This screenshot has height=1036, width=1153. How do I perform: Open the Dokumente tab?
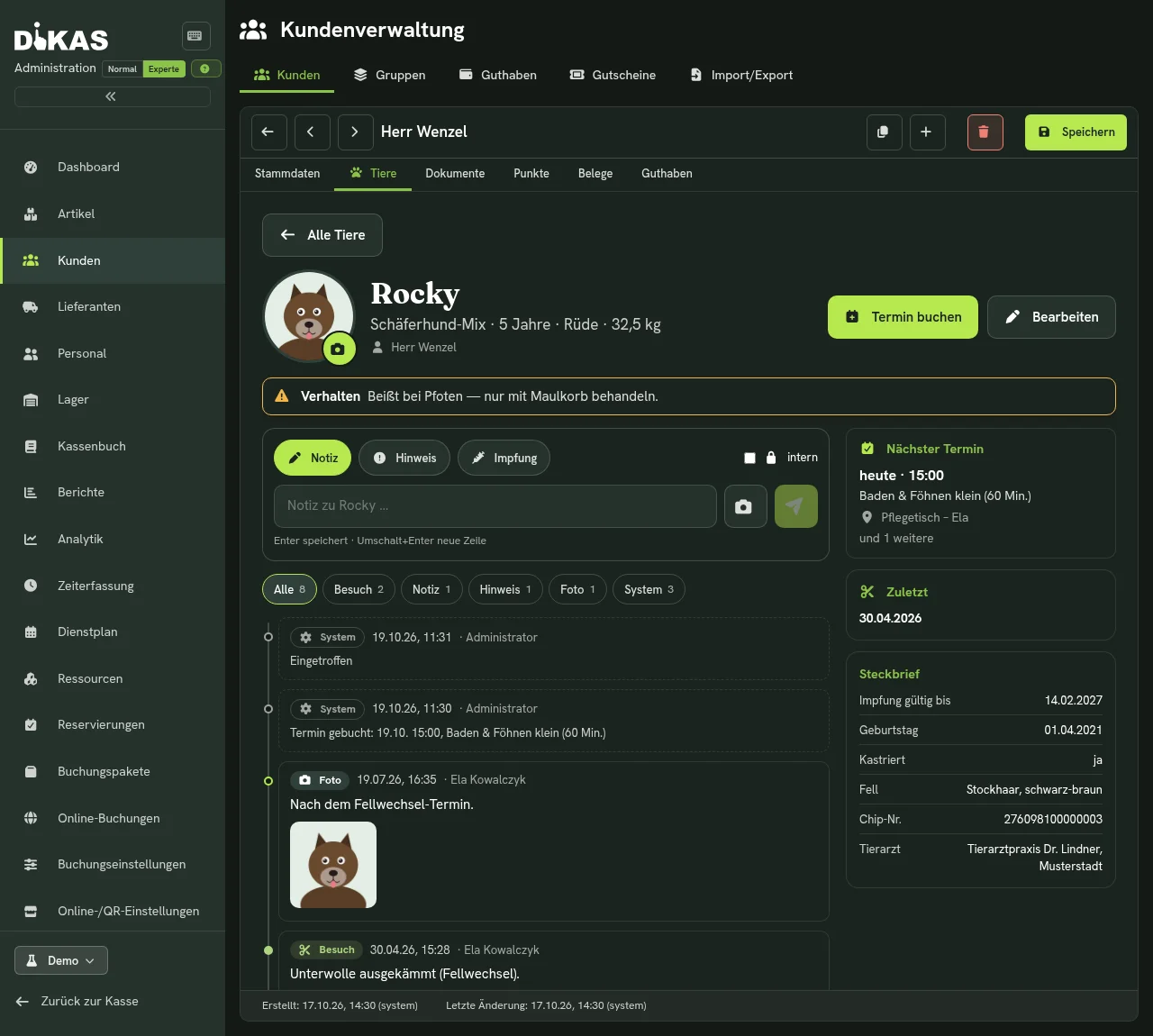pyautogui.click(x=455, y=173)
